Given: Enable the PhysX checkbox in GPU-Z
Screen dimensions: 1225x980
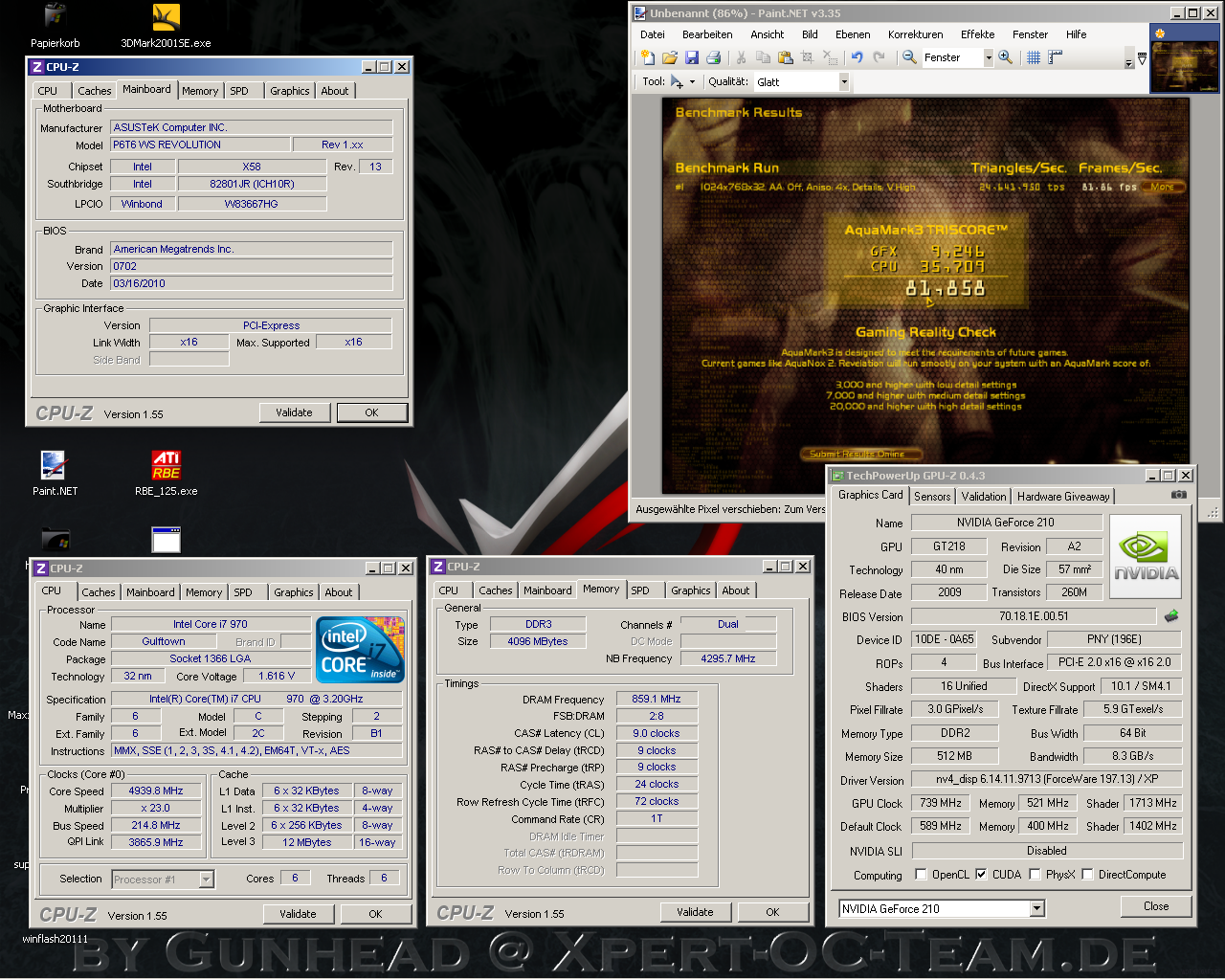Looking at the screenshot, I should pos(1035,875).
